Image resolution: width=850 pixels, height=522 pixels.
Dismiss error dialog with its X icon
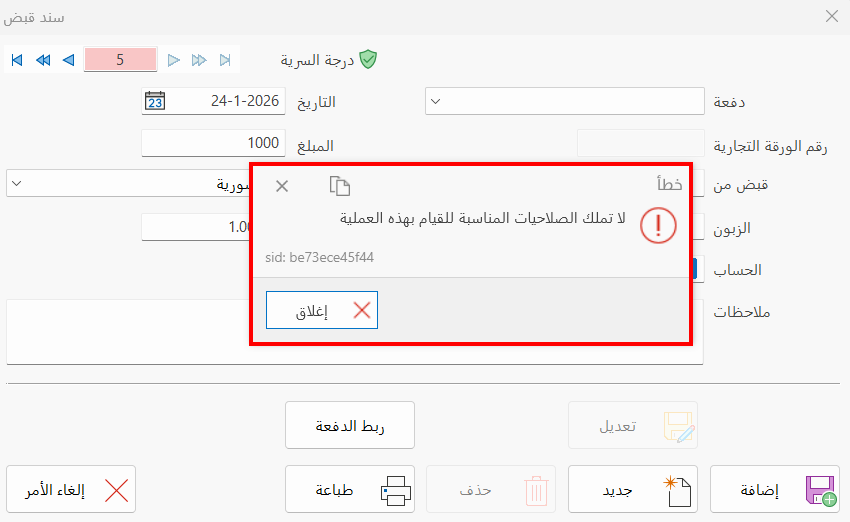[x=282, y=186]
